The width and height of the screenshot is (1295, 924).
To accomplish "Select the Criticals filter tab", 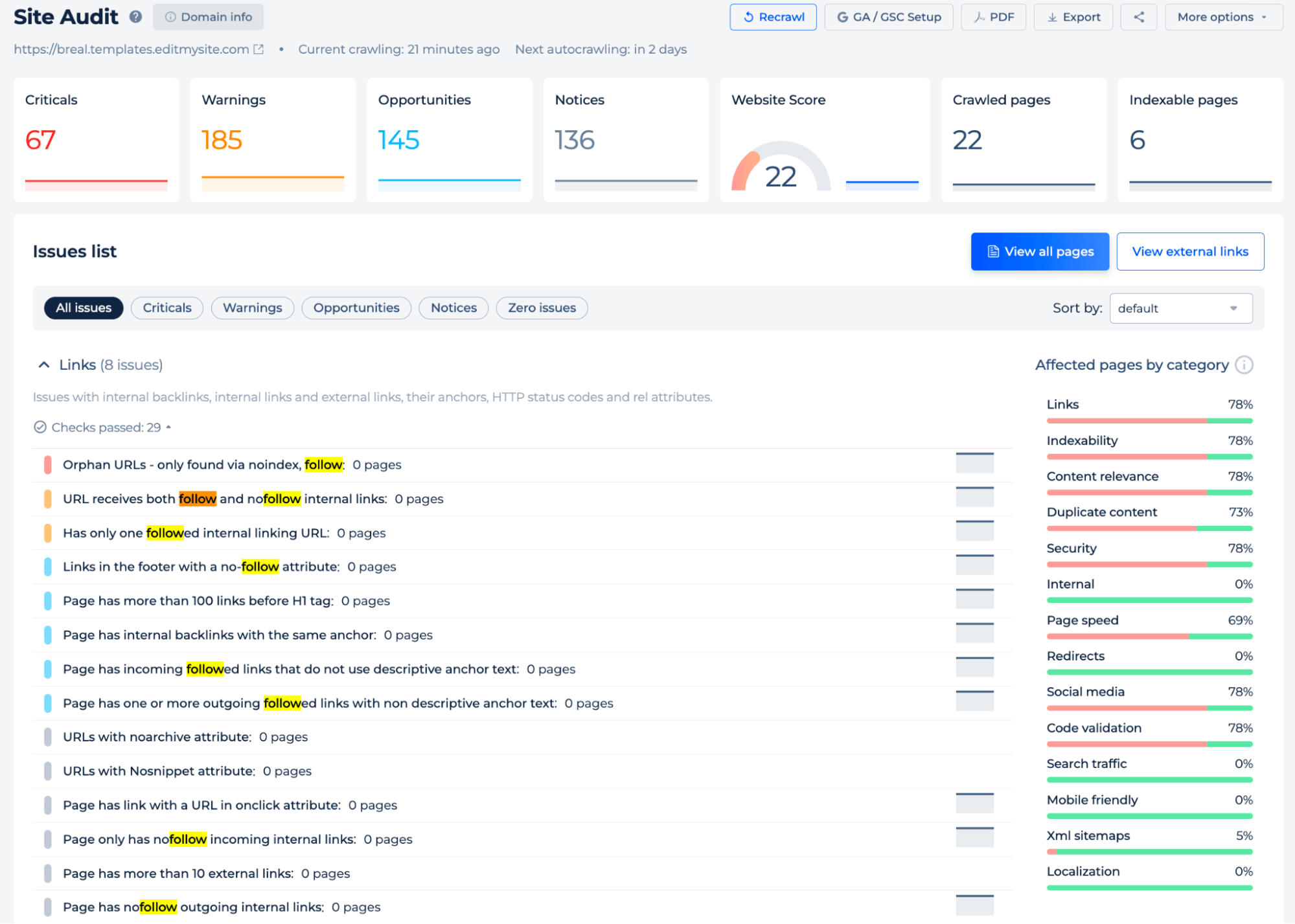I will click(x=166, y=307).
